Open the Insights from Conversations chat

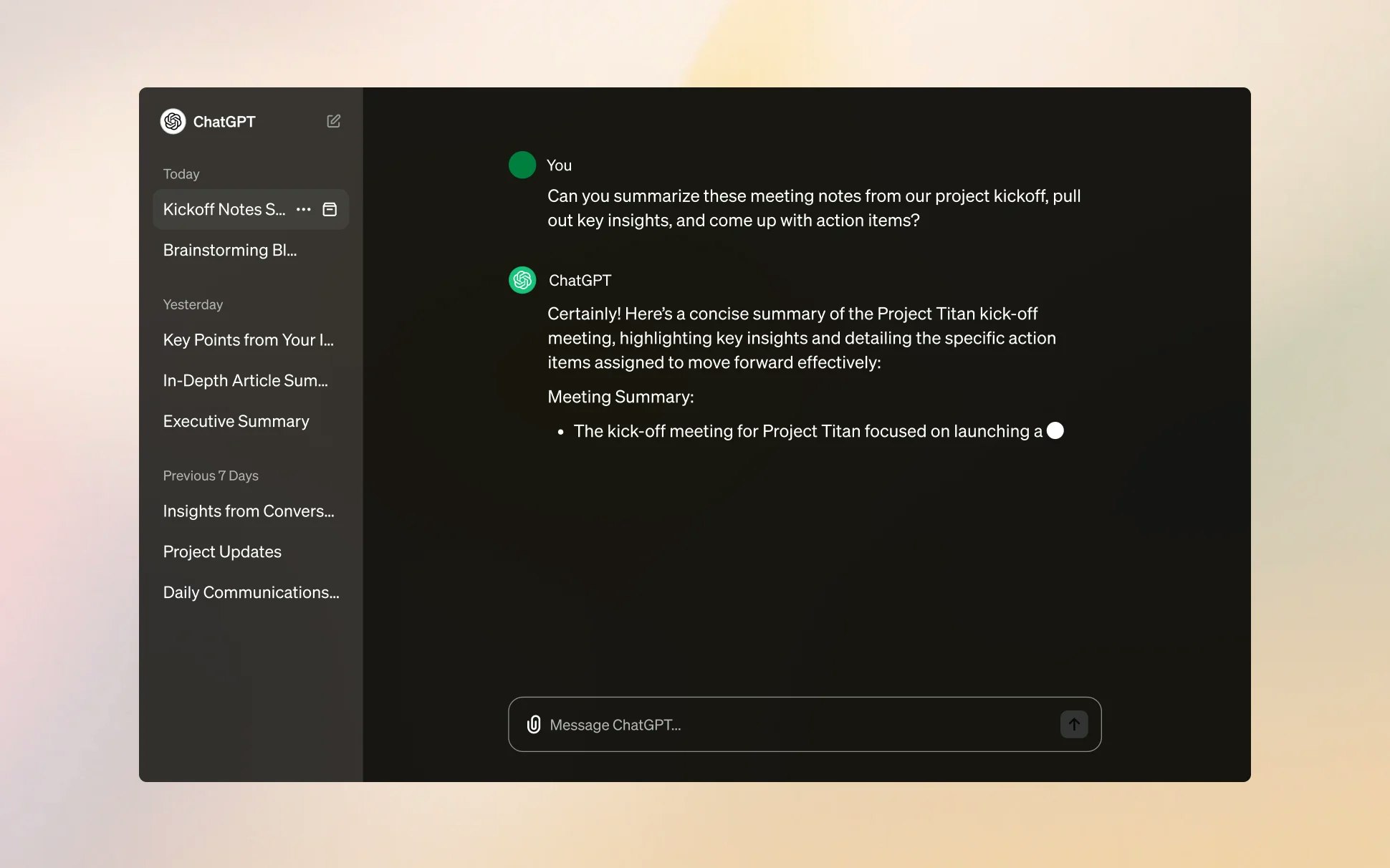(248, 511)
